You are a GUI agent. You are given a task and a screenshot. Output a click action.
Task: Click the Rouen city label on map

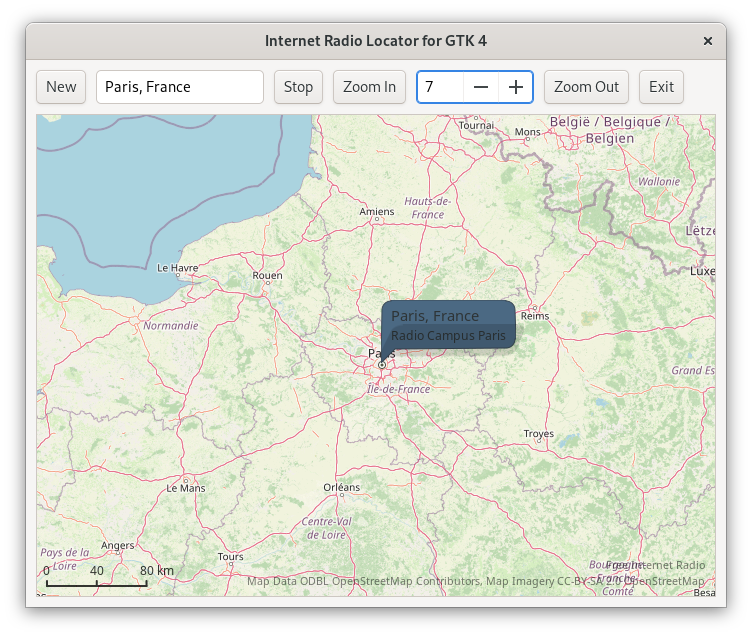click(268, 275)
